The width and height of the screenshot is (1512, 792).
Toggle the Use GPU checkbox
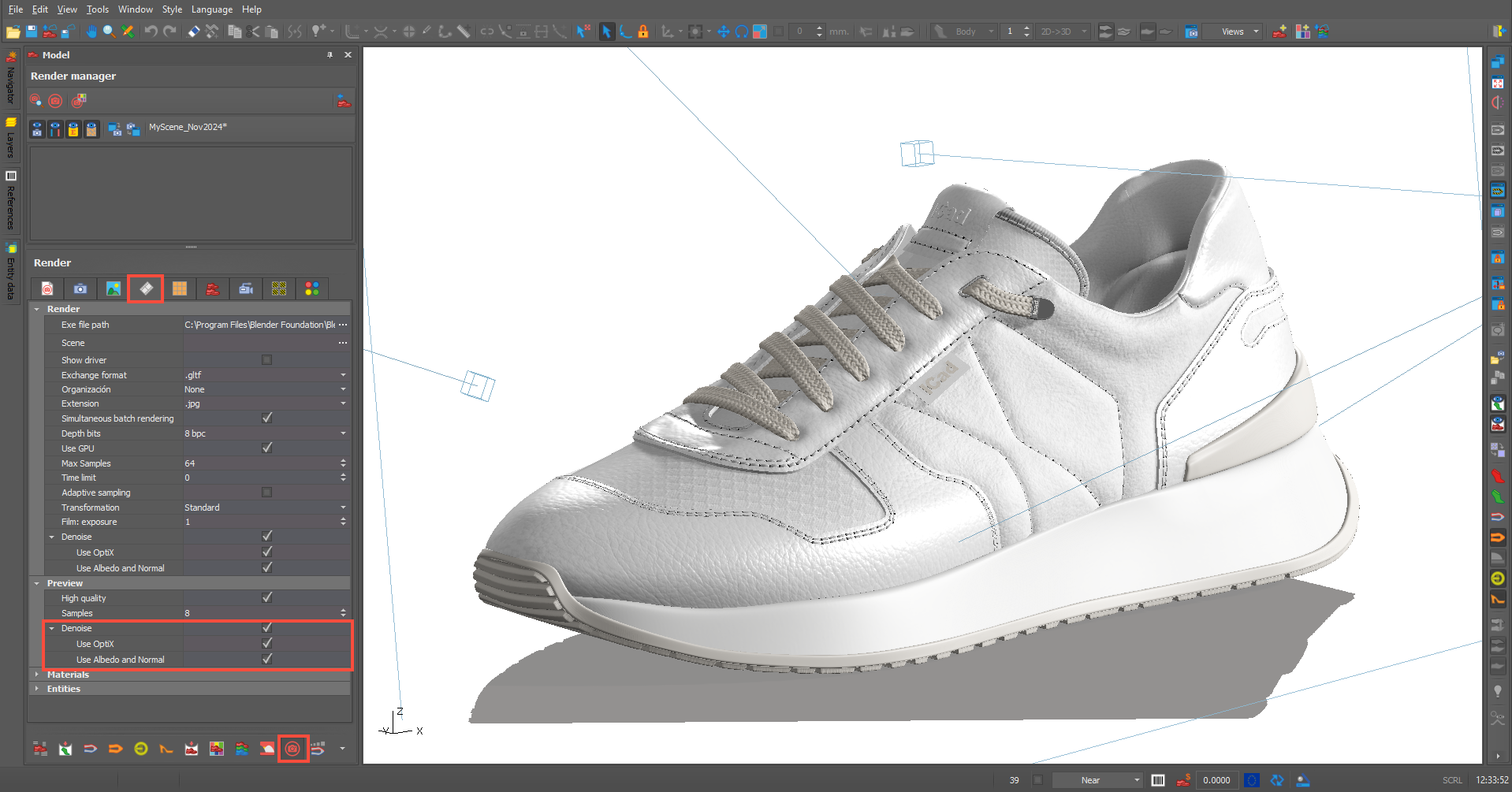tap(267, 448)
